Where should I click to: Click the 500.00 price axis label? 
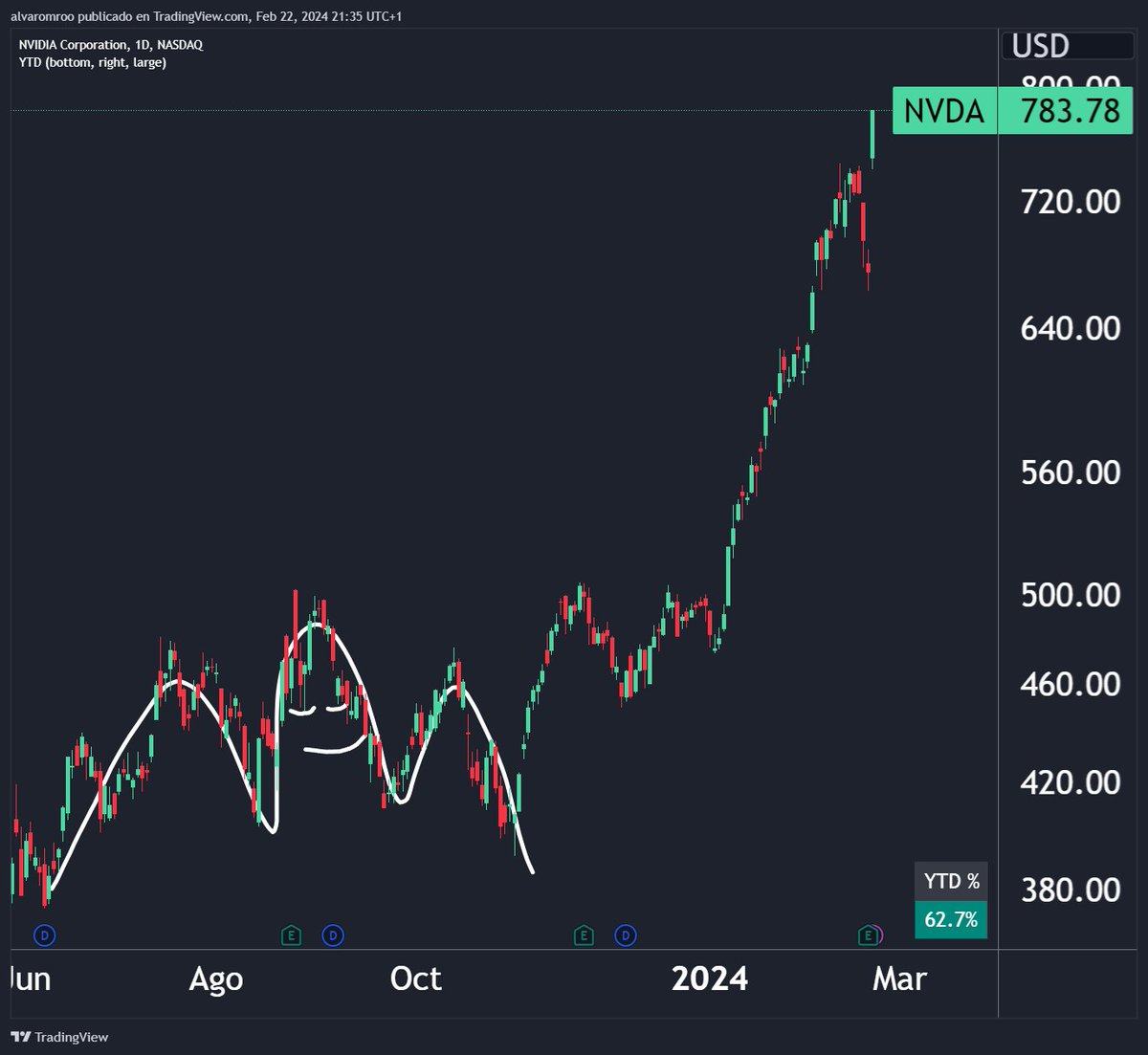tap(1071, 595)
